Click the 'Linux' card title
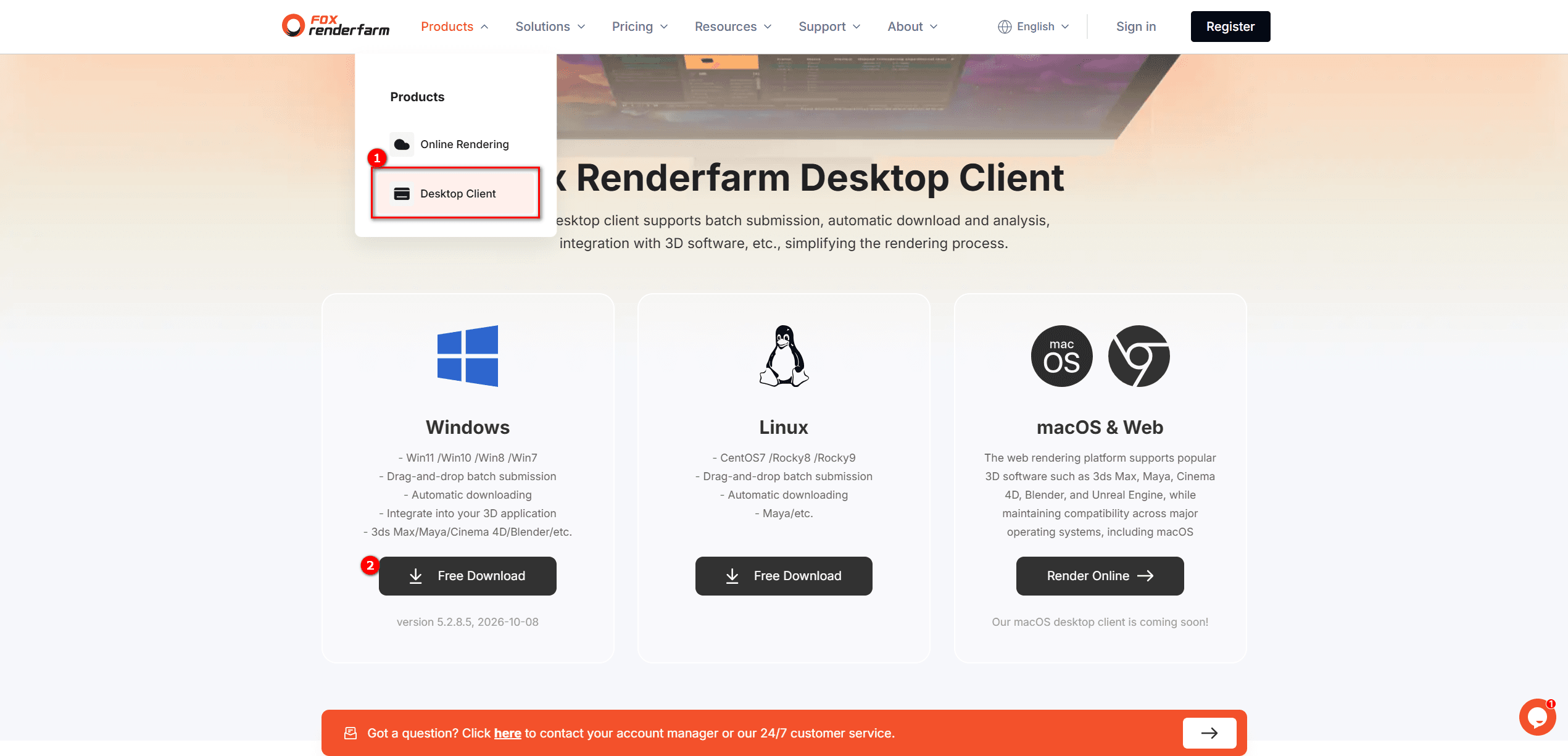 coord(784,427)
